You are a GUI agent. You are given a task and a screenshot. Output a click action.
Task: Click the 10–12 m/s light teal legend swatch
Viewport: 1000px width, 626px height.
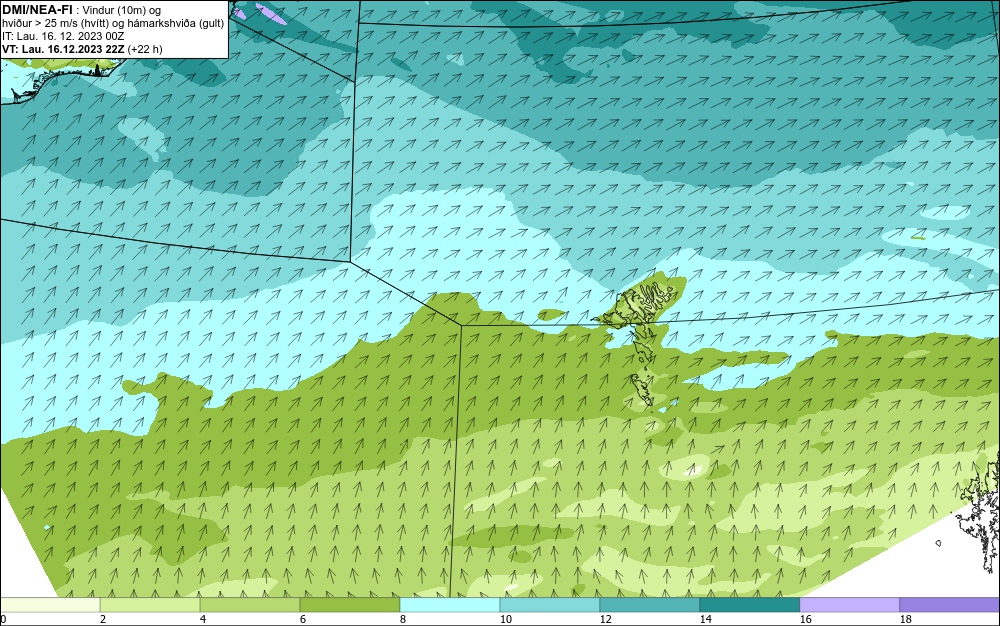550,605
